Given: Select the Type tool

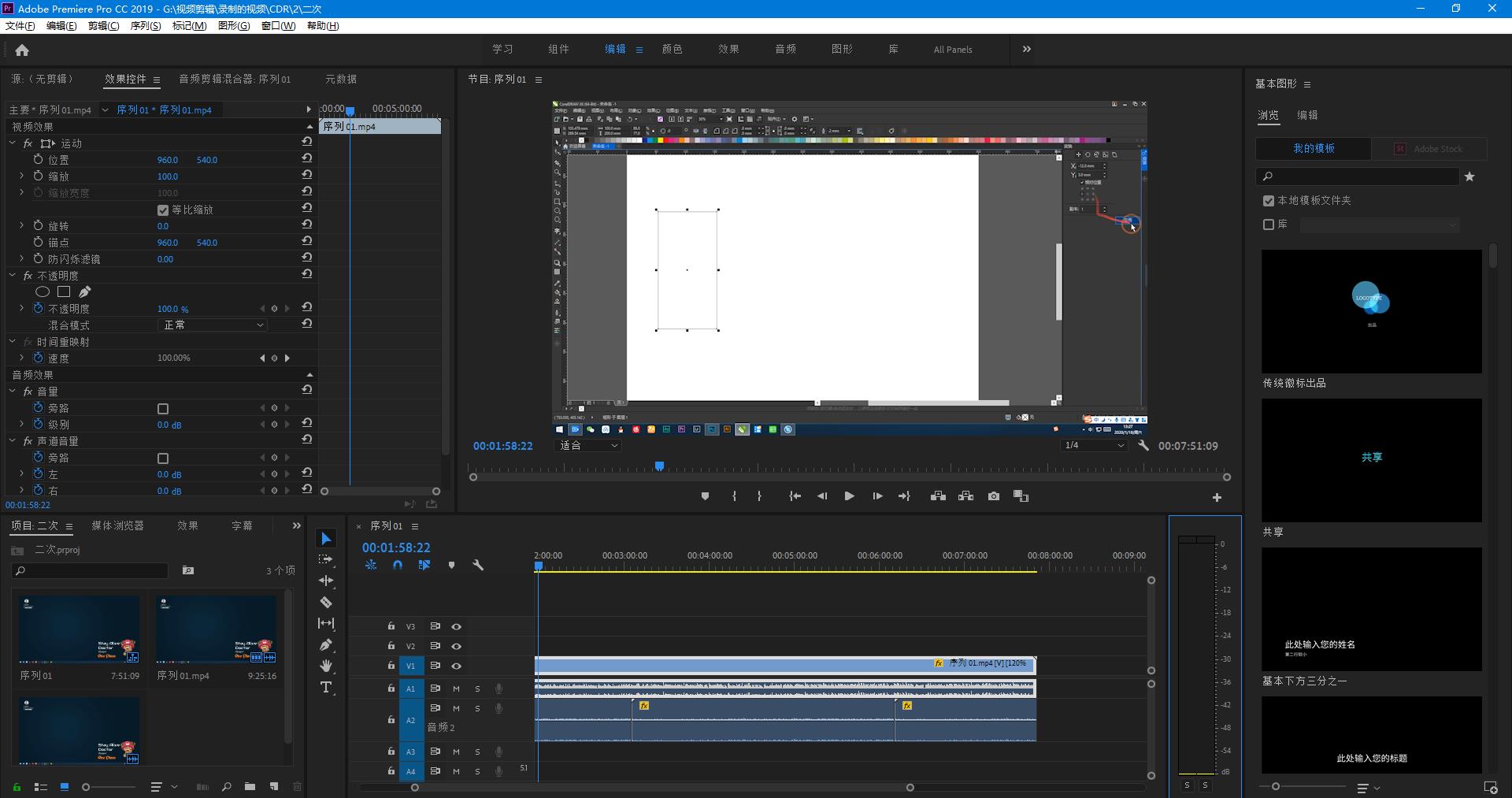Looking at the screenshot, I should 326,687.
